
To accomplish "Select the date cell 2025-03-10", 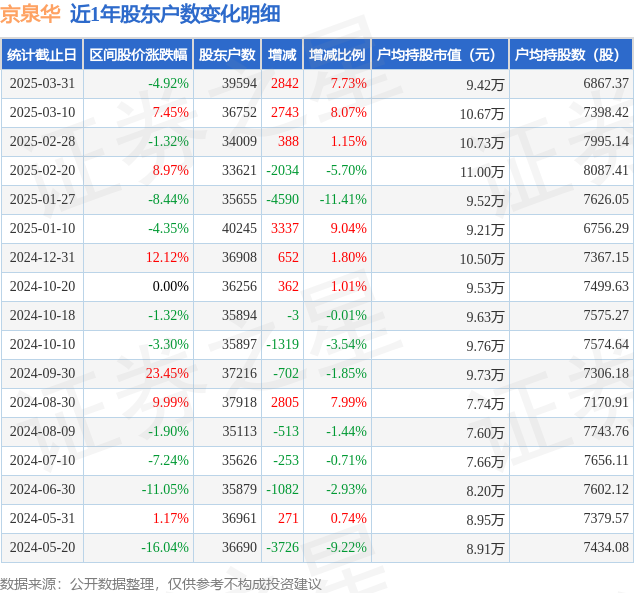I will tap(42, 112).
